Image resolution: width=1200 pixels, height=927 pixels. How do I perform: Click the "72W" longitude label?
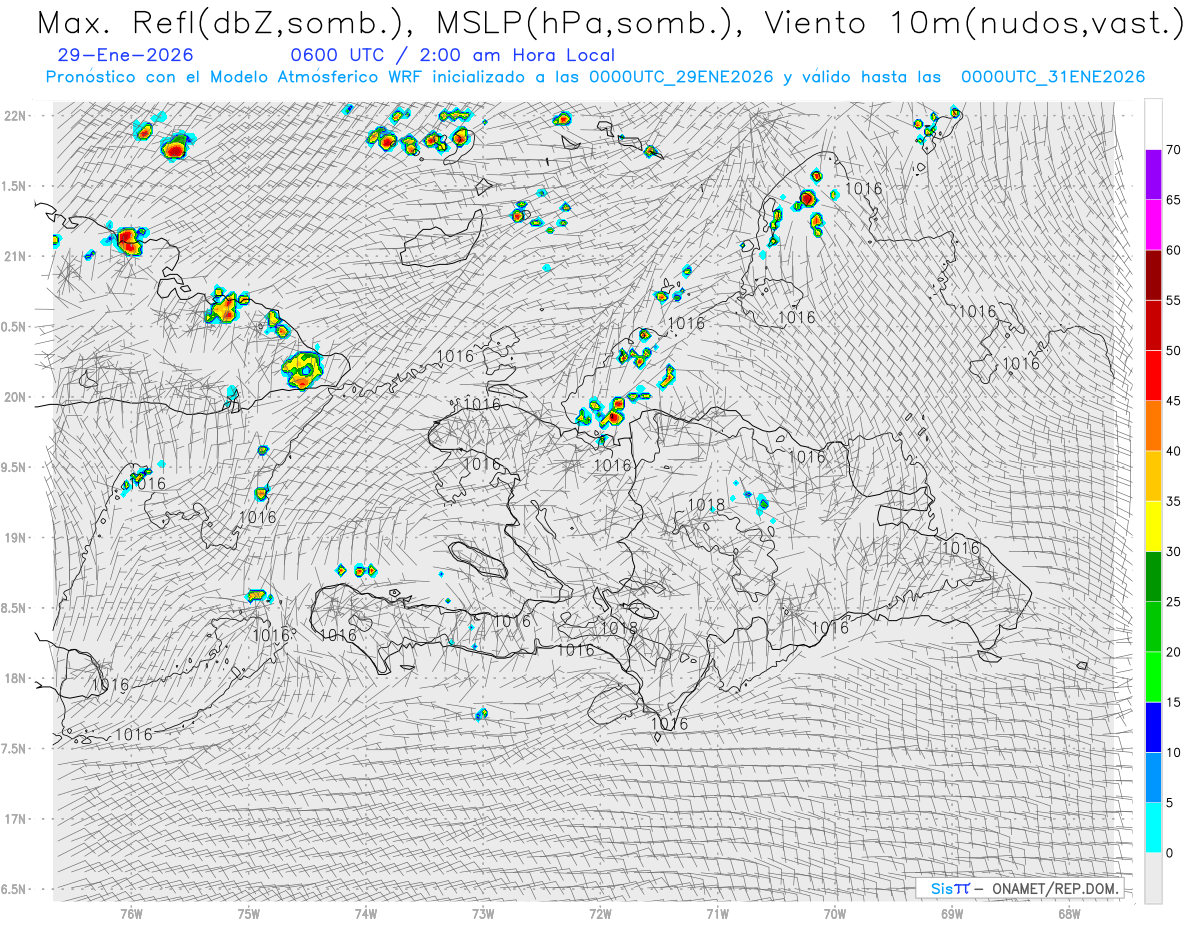[600, 914]
